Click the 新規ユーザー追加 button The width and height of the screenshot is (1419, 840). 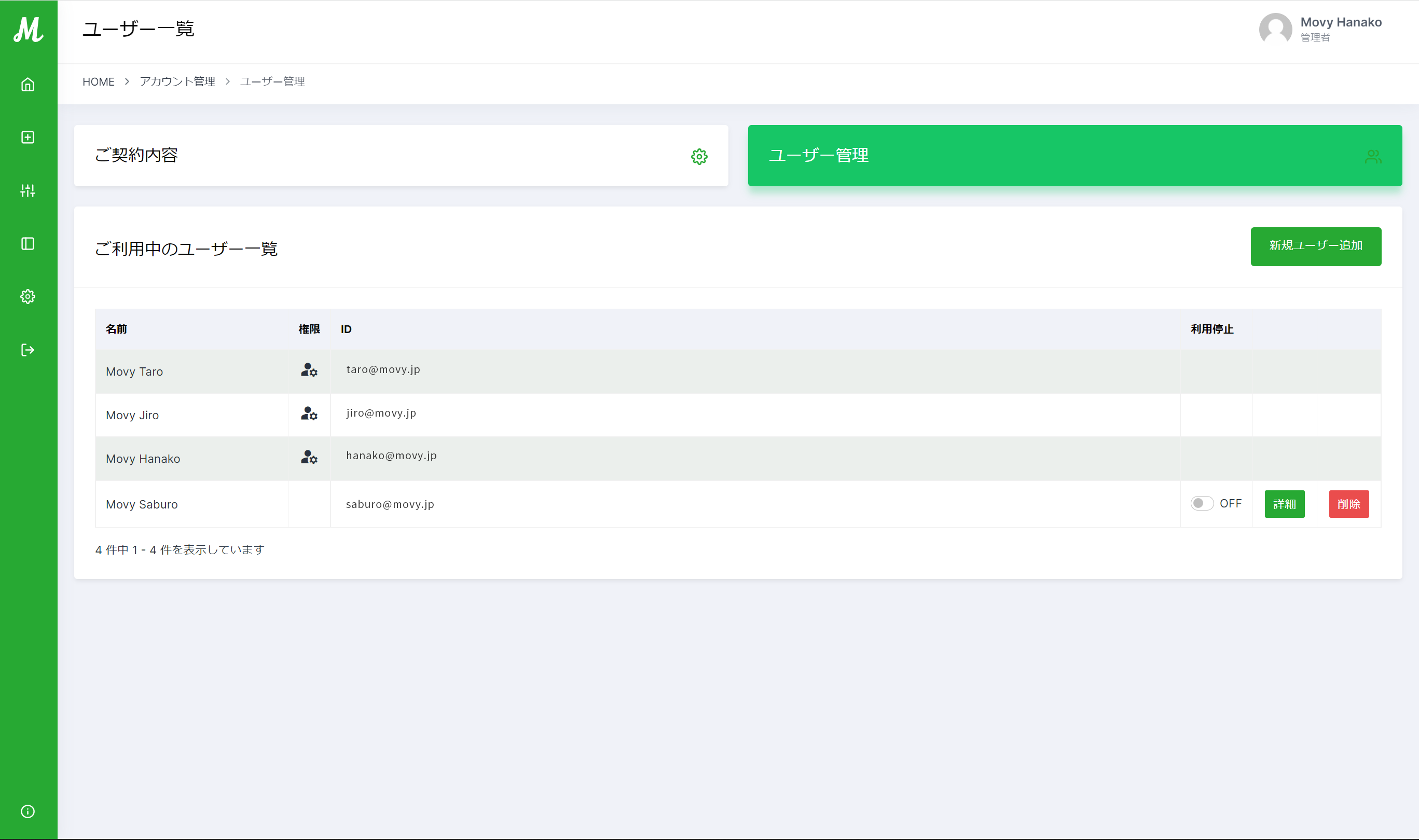pyautogui.click(x=1315, y=246)
